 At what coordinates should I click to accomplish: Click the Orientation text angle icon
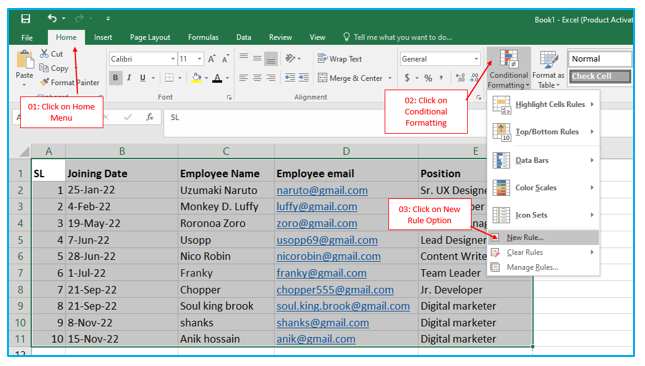click(291, 58)
